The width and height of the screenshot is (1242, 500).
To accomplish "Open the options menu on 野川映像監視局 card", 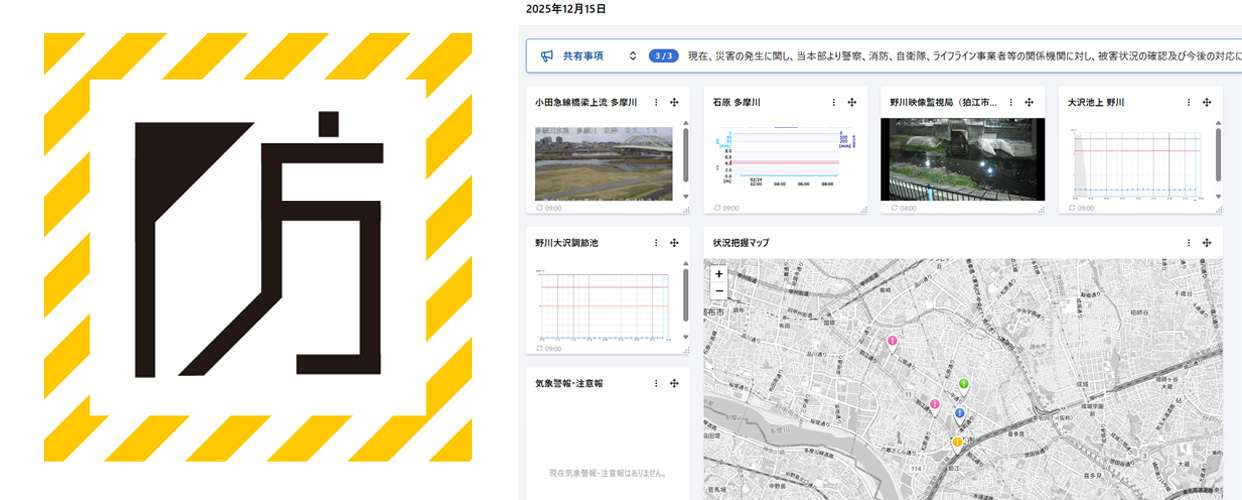I will [1011, 102].
